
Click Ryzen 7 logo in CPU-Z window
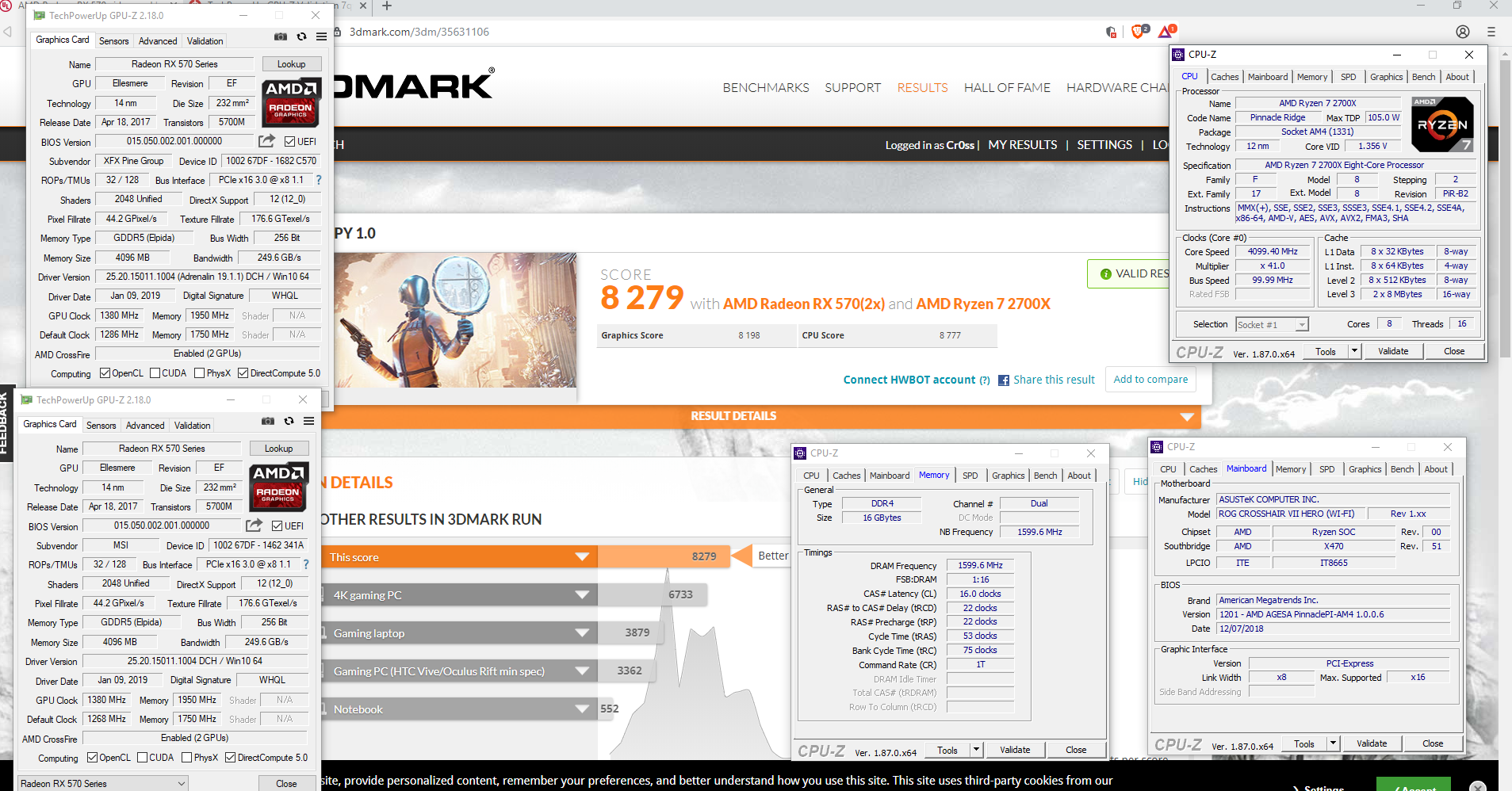point(1443,124)
